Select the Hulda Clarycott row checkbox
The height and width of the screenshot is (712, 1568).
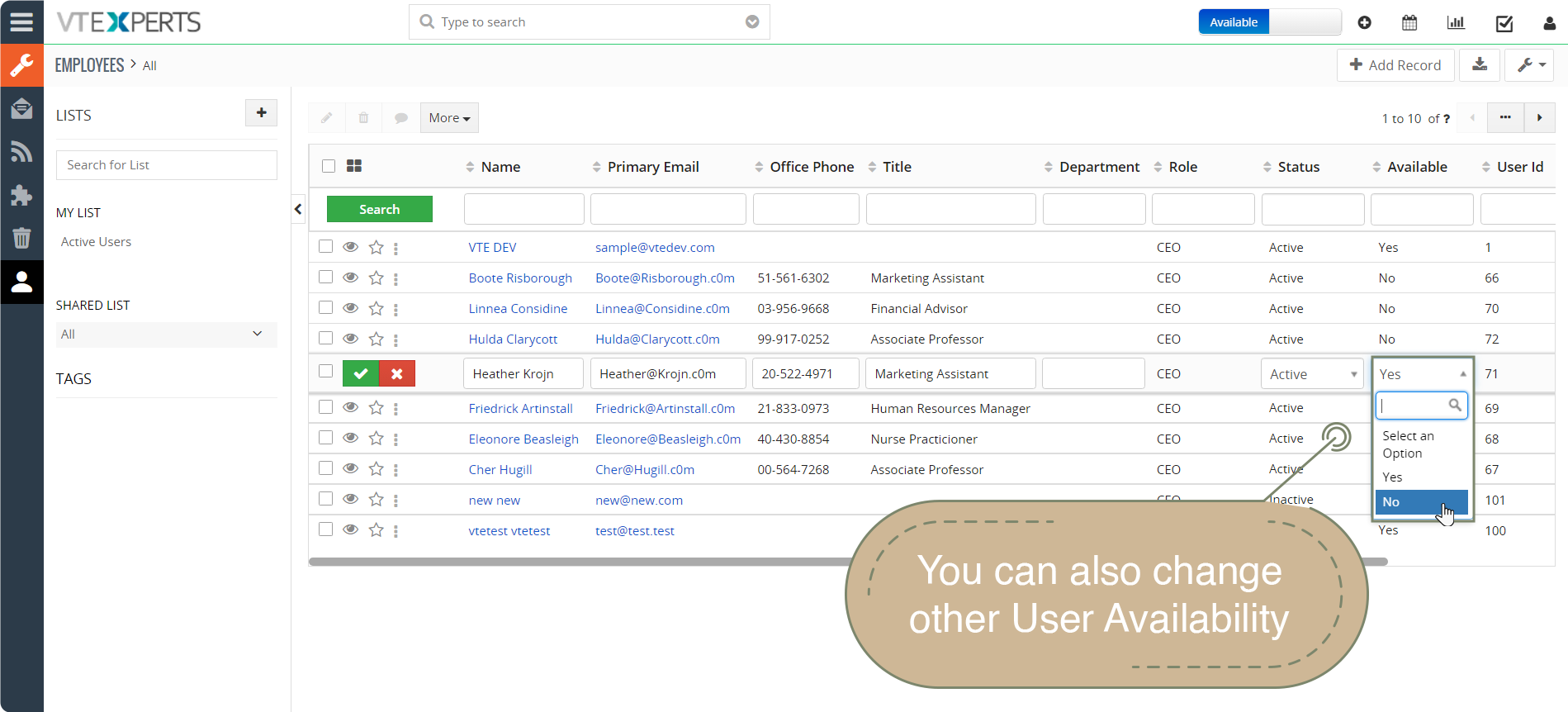tap(326, 338)
